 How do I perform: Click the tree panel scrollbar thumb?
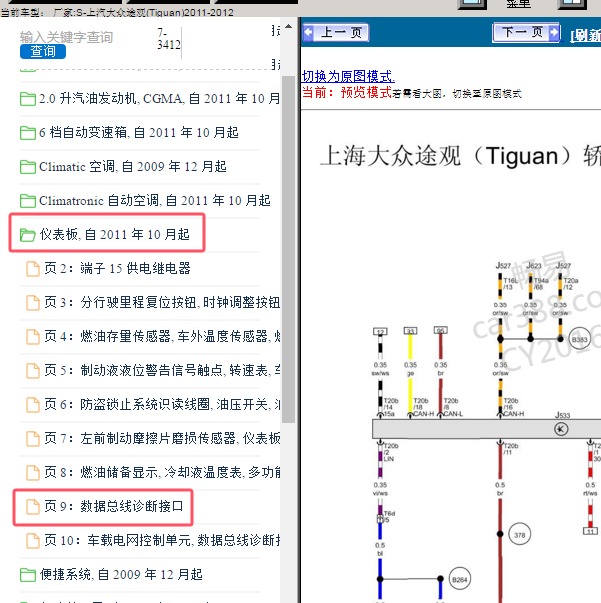pos(288,249)
